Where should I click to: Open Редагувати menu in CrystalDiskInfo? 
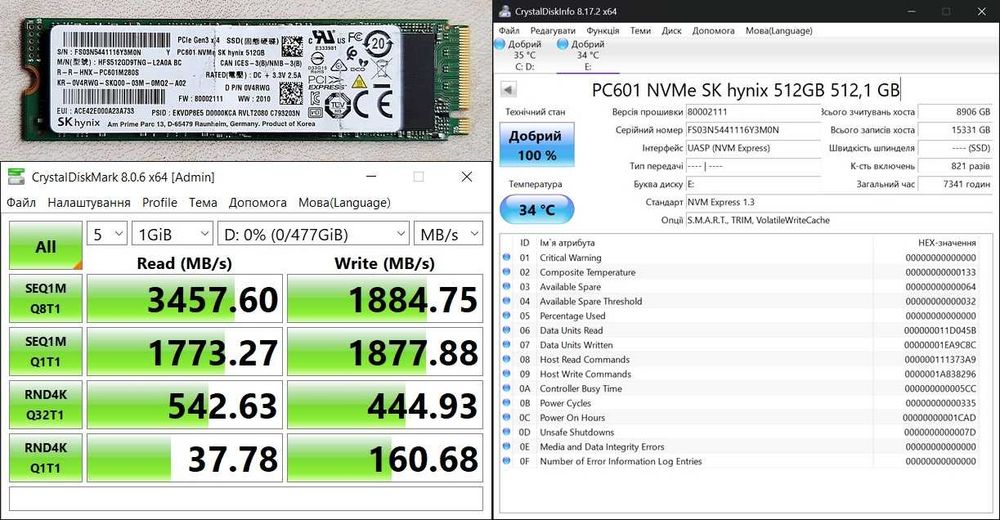pyautogui.click(x=553, y=31)
